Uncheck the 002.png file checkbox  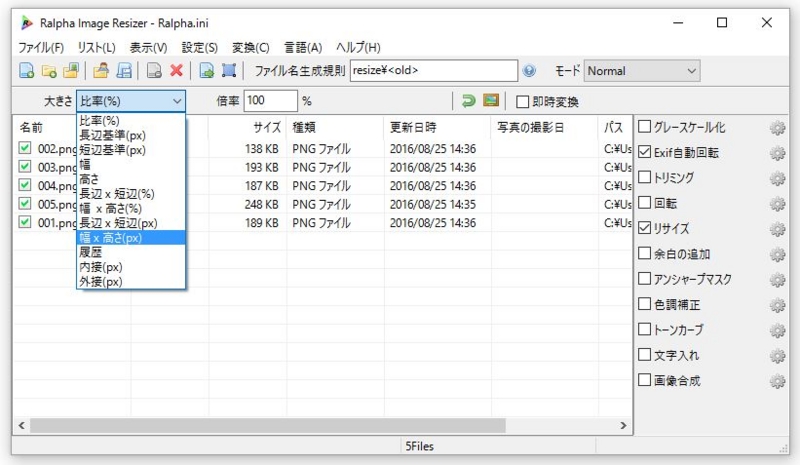(x=24, y=148)
